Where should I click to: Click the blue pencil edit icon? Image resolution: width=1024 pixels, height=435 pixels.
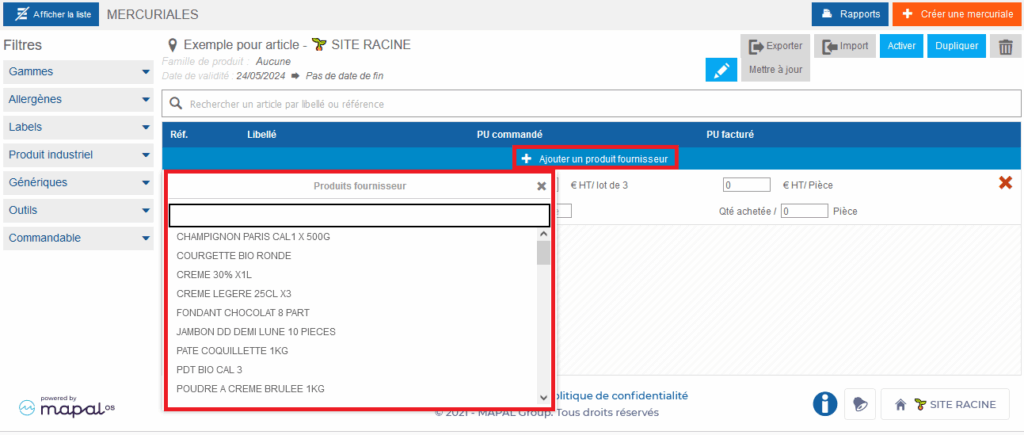[x=720, y=69]
